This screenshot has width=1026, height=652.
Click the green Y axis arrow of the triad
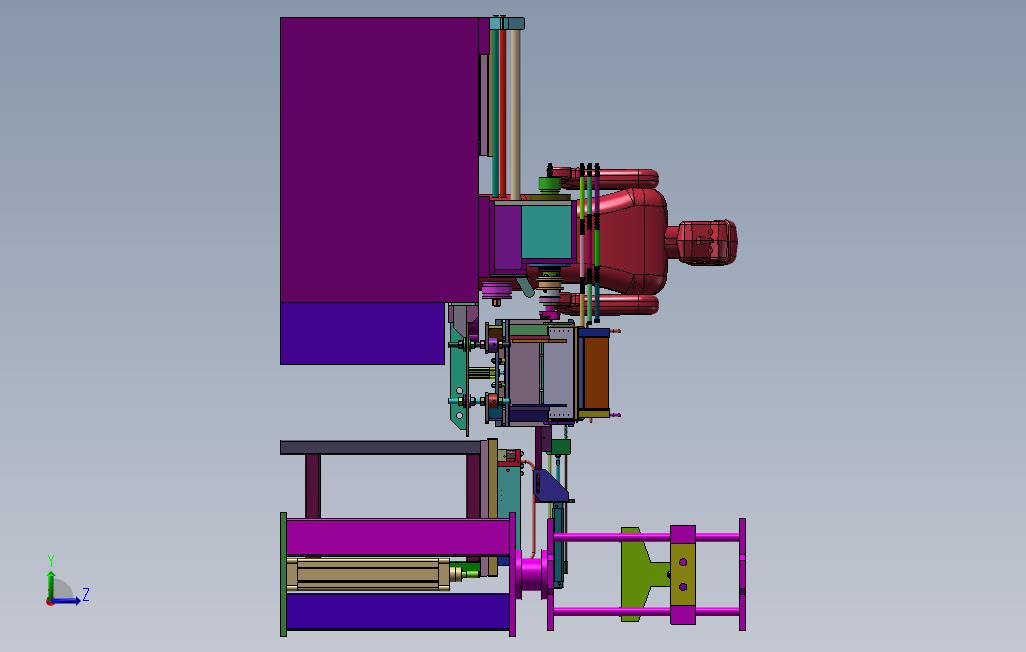click(50, 583)
